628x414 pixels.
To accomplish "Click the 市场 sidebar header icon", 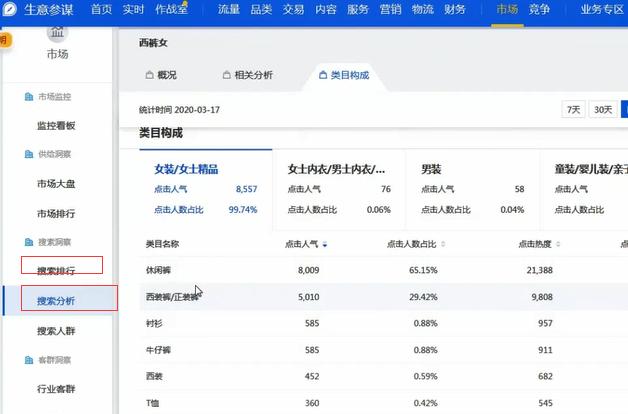I will [57, 33].
